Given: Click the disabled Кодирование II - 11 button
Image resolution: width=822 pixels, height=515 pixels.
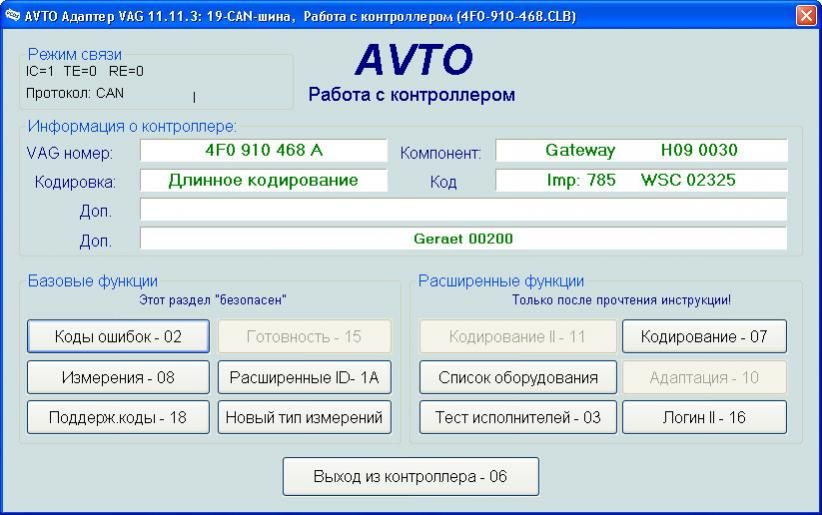Looking at the screenshot, I should pyautogui.click(x=518, y=336).
